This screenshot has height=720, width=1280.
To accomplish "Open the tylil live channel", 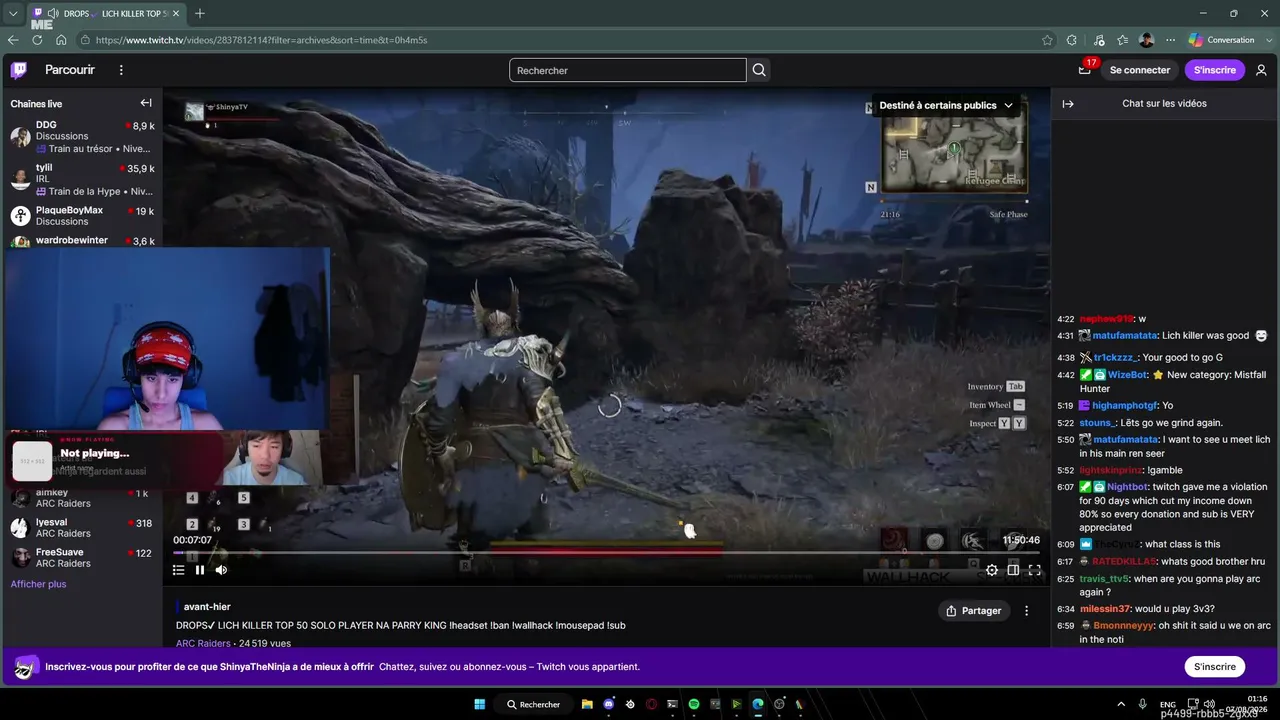I will [82, 179].
